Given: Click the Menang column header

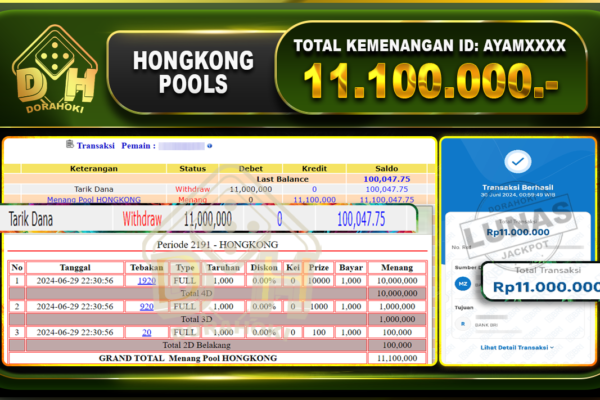Looking at the screenshot, I should 397,268.
